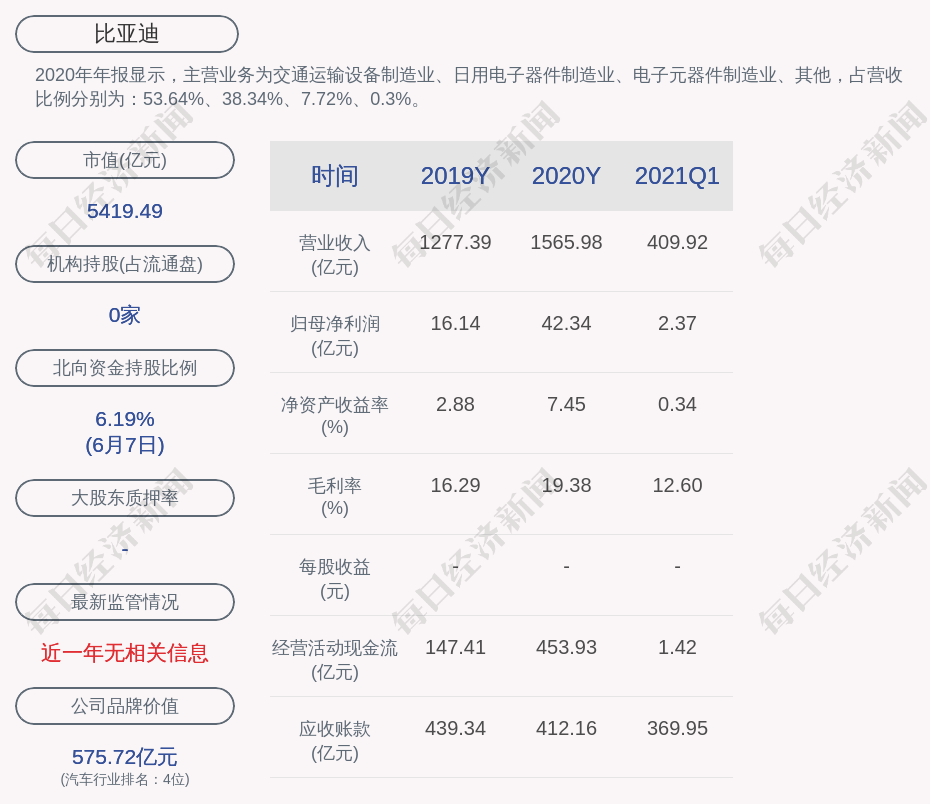930x804 pixels.
Task: Select the 6.19% northbound holding value
Action: point(125,419)
